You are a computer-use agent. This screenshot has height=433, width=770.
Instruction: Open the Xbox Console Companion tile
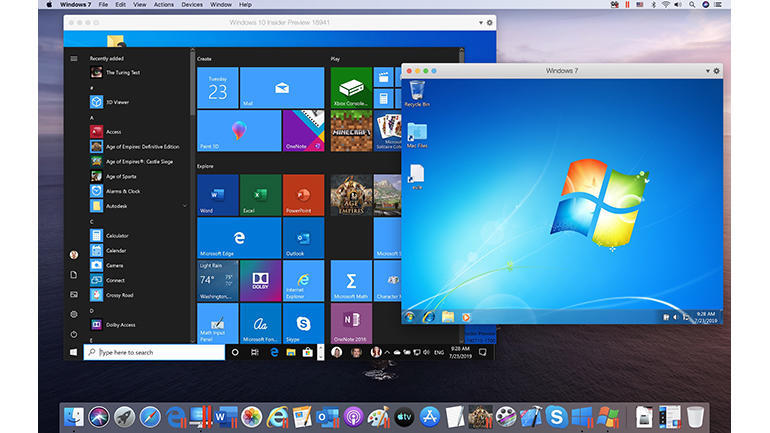351,87
